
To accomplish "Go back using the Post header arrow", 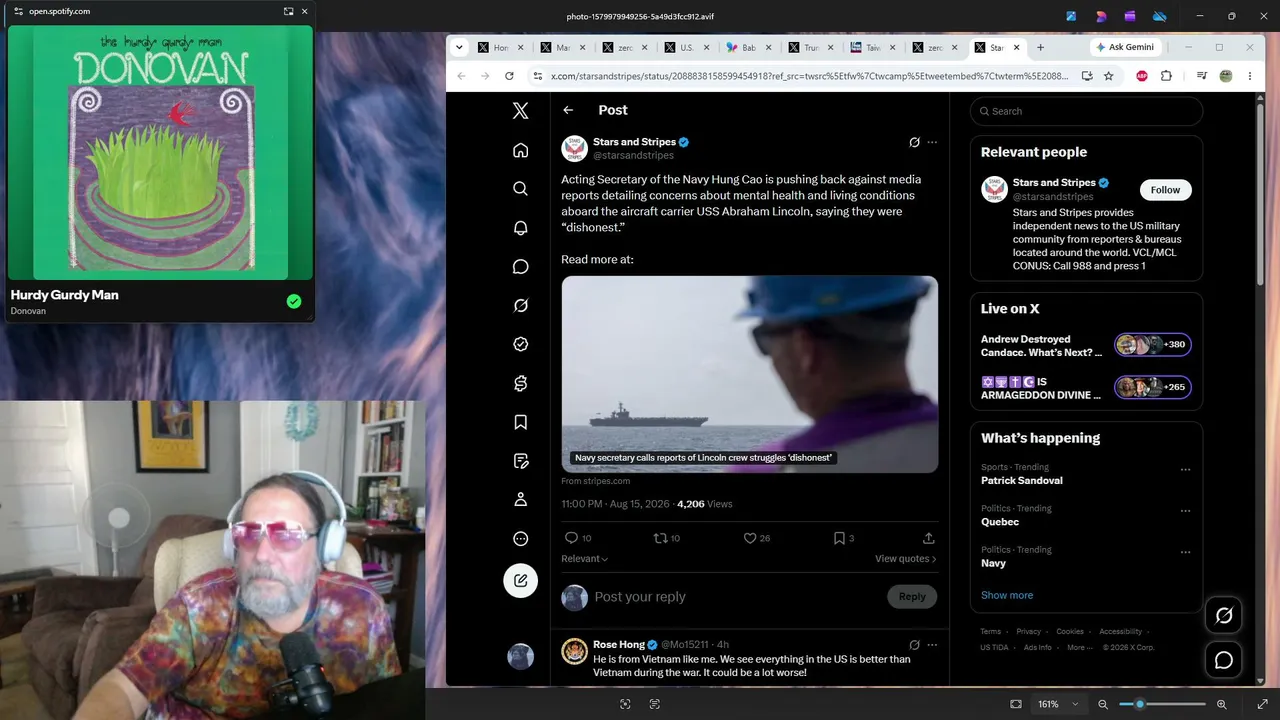I will point(568,110).
